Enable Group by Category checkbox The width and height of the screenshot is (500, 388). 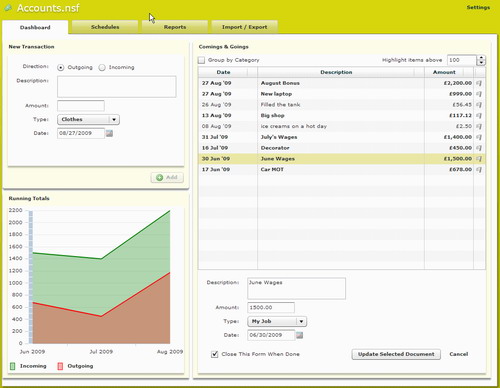(201, 60)
